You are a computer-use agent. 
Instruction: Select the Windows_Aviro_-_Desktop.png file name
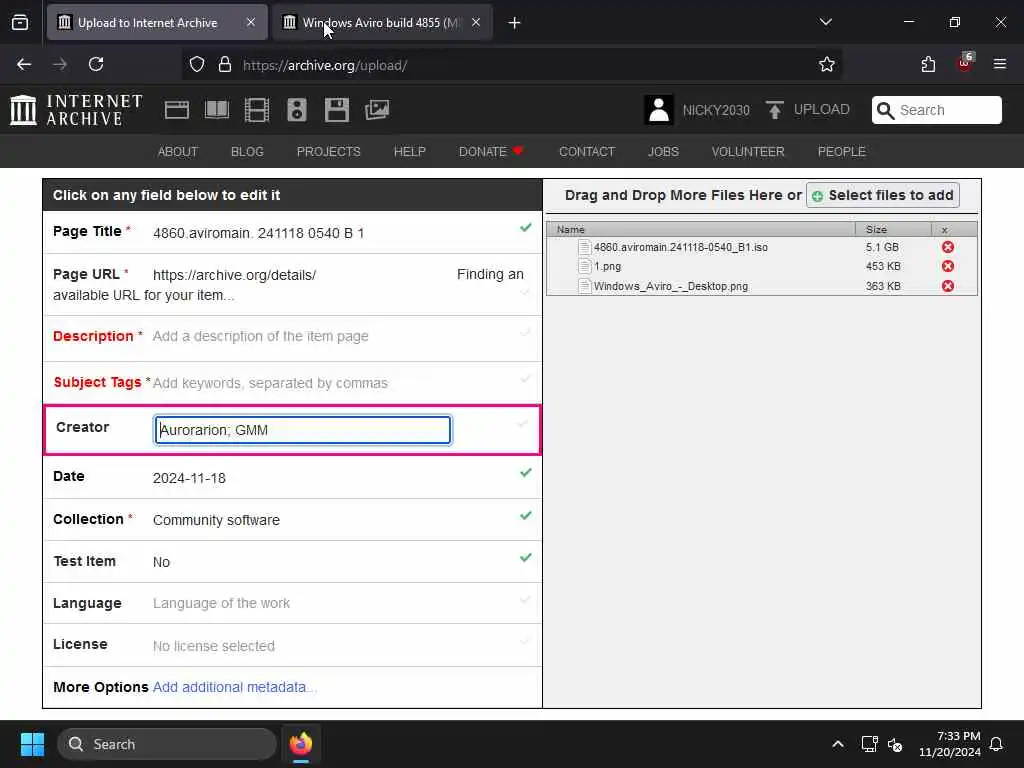671,286
